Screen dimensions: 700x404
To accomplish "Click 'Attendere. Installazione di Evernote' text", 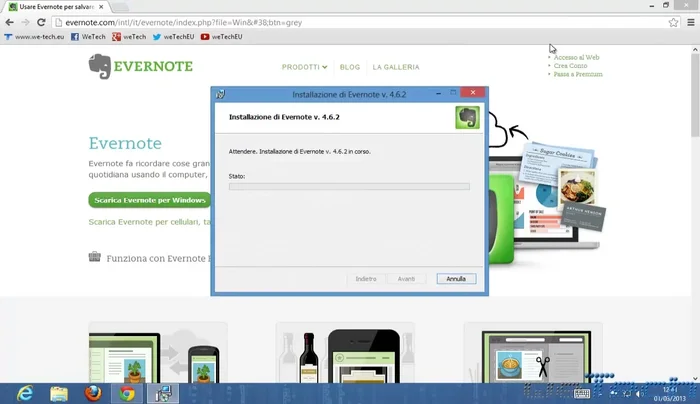I will click(300, 151).
